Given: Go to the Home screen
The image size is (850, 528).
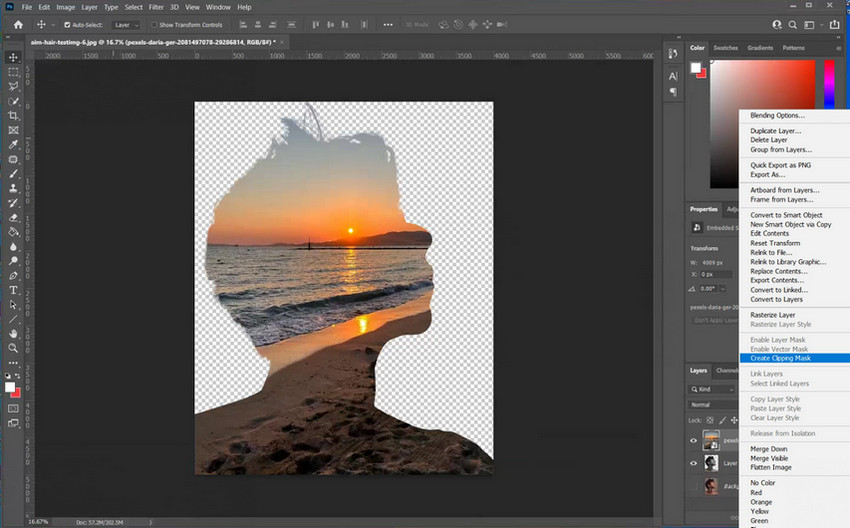Looking at the screenshot, I should pos(18,24).
